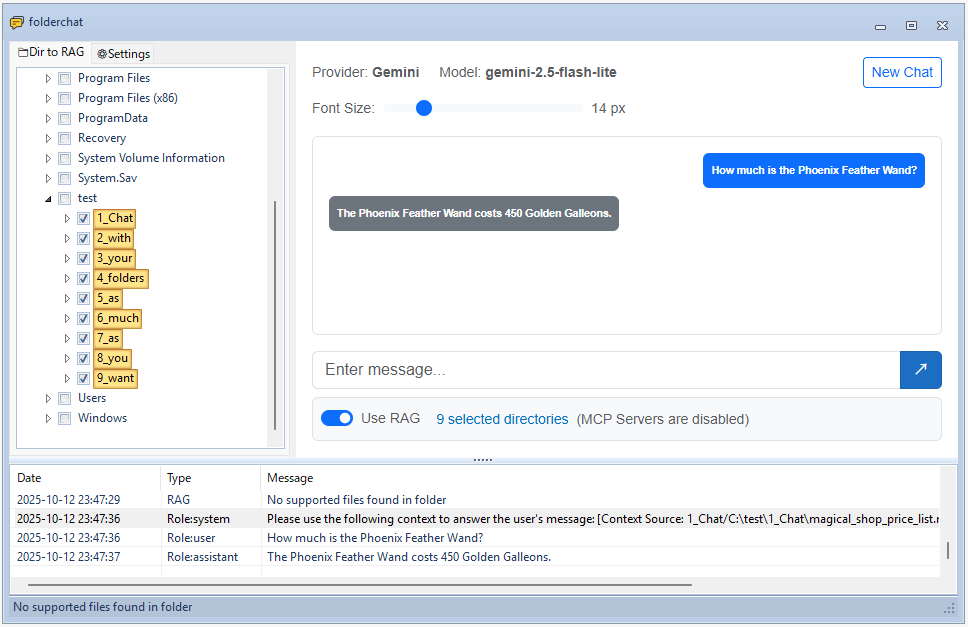The height and width of the screenshot is (627, 968).
Task: Click the folder icon next to Windows
Action: (63, 417)
